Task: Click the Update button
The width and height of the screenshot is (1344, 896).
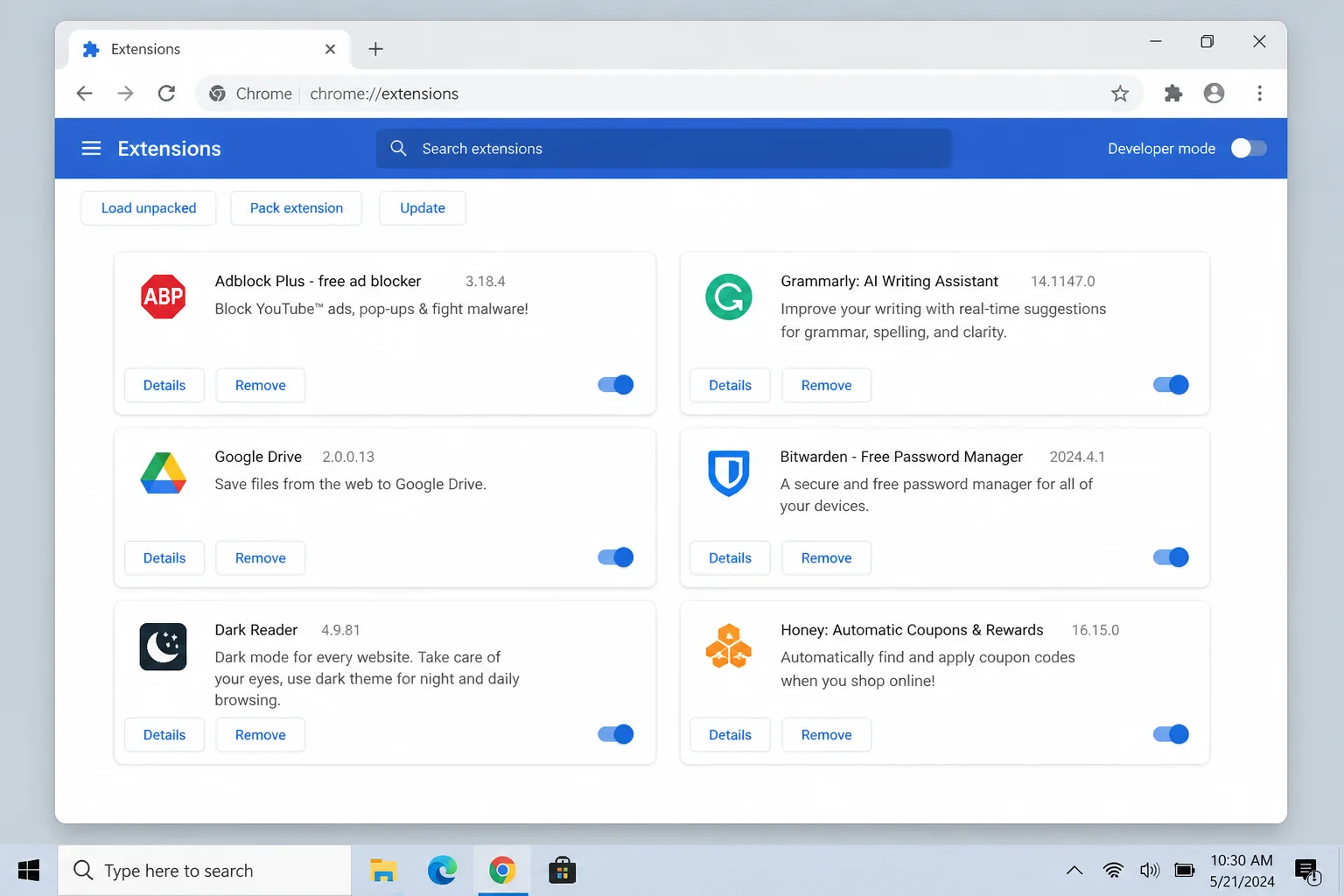Action: [x=423, y=208]
